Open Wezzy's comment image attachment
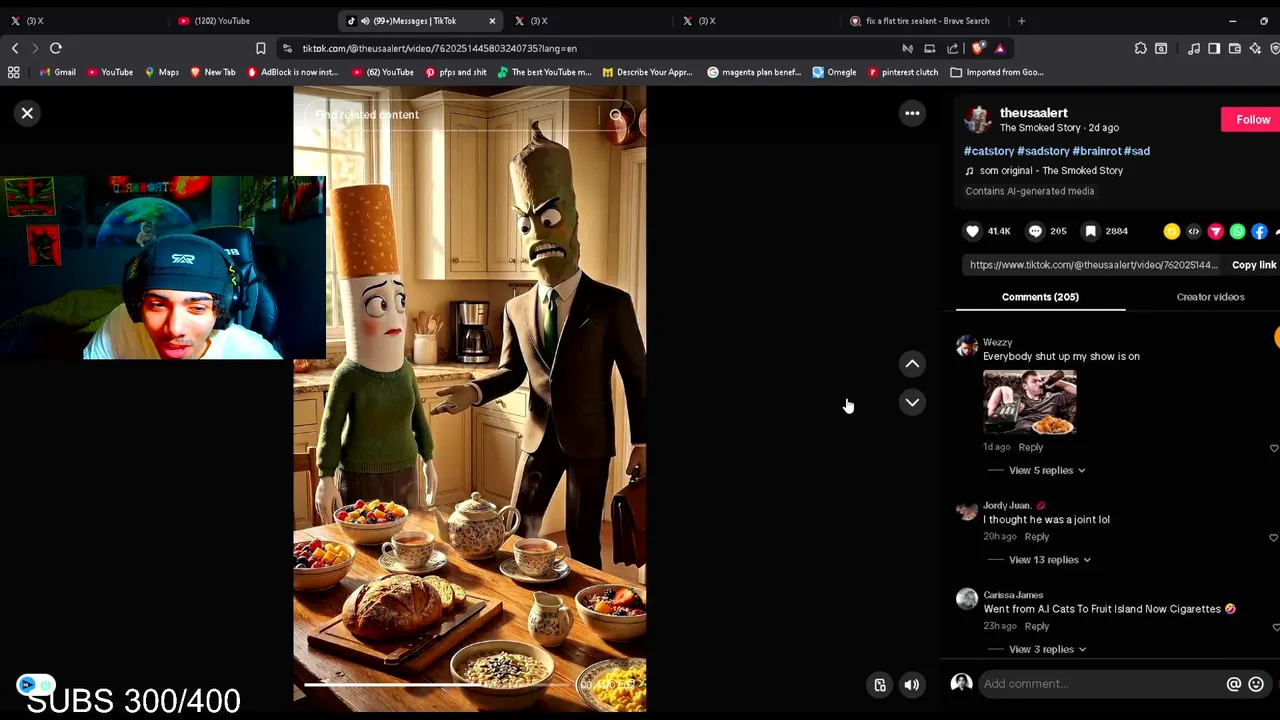Image resolution: width=1280 pixels, height=720 pixels. coord(1029,402)
